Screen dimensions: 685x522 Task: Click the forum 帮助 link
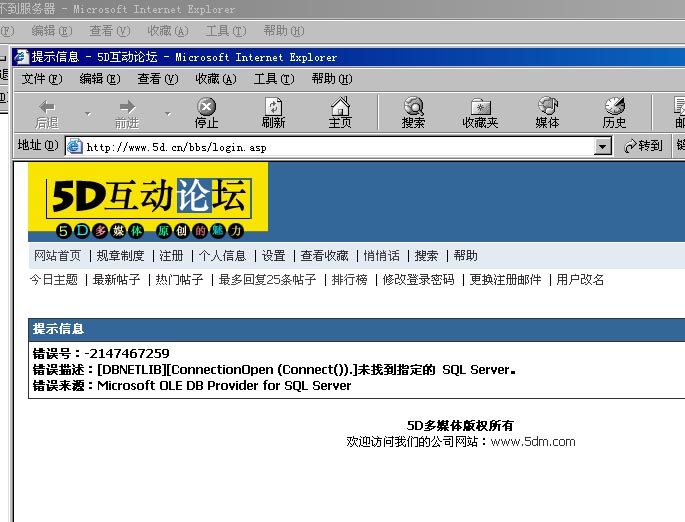pyautogui.click(x=465, y=256)
